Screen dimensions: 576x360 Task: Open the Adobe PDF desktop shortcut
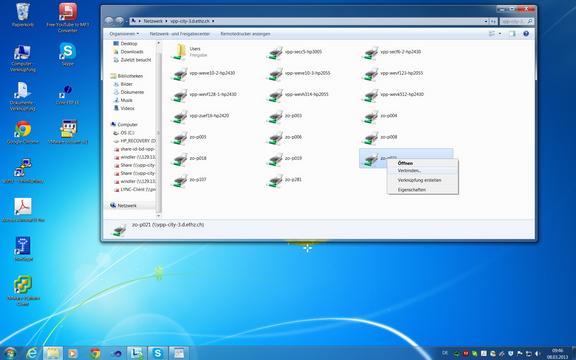[23, 210]
